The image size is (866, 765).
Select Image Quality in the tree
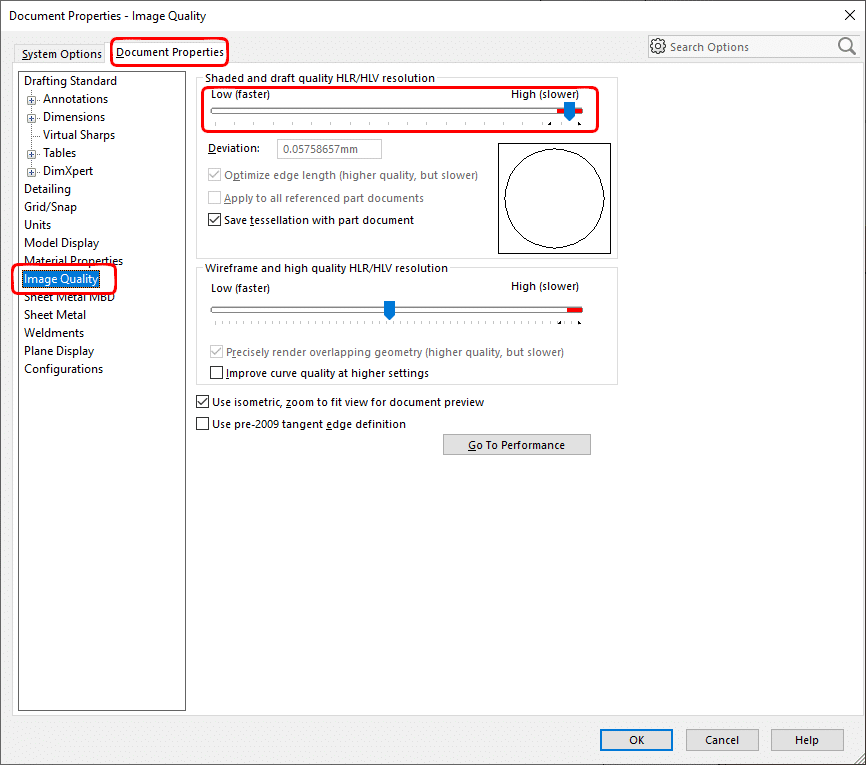click(61, 279)
